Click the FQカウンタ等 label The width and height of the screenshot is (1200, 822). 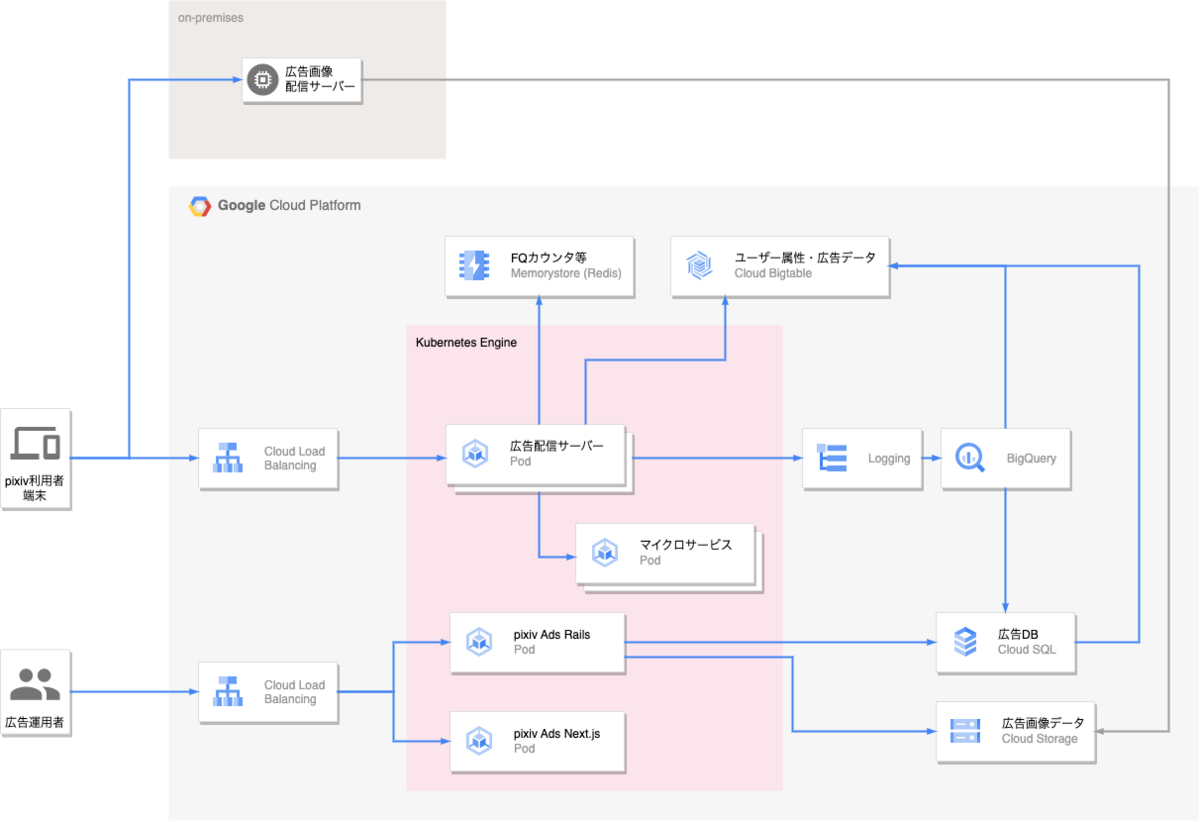(x=549, y=257)
